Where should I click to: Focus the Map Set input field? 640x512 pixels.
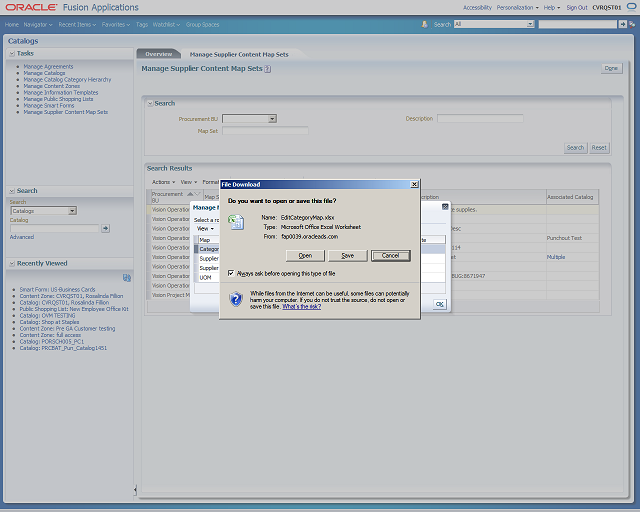[x=265, y=131]
